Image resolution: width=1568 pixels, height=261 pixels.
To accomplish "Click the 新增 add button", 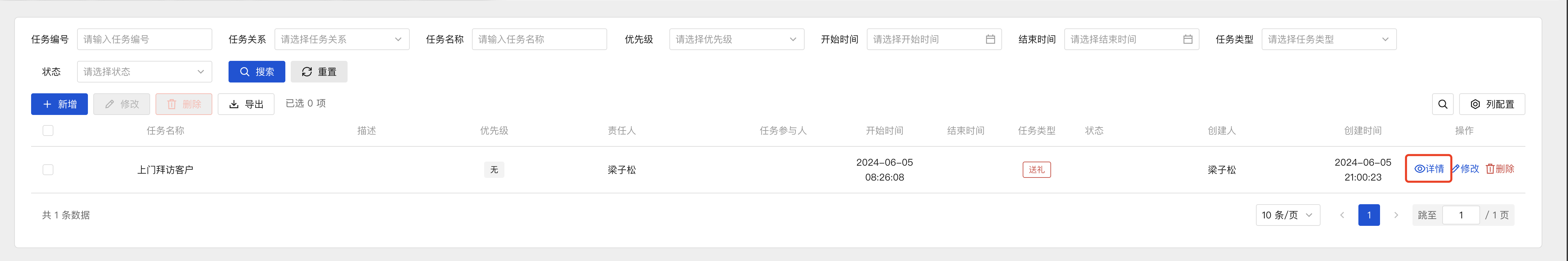I will (59, 104).
